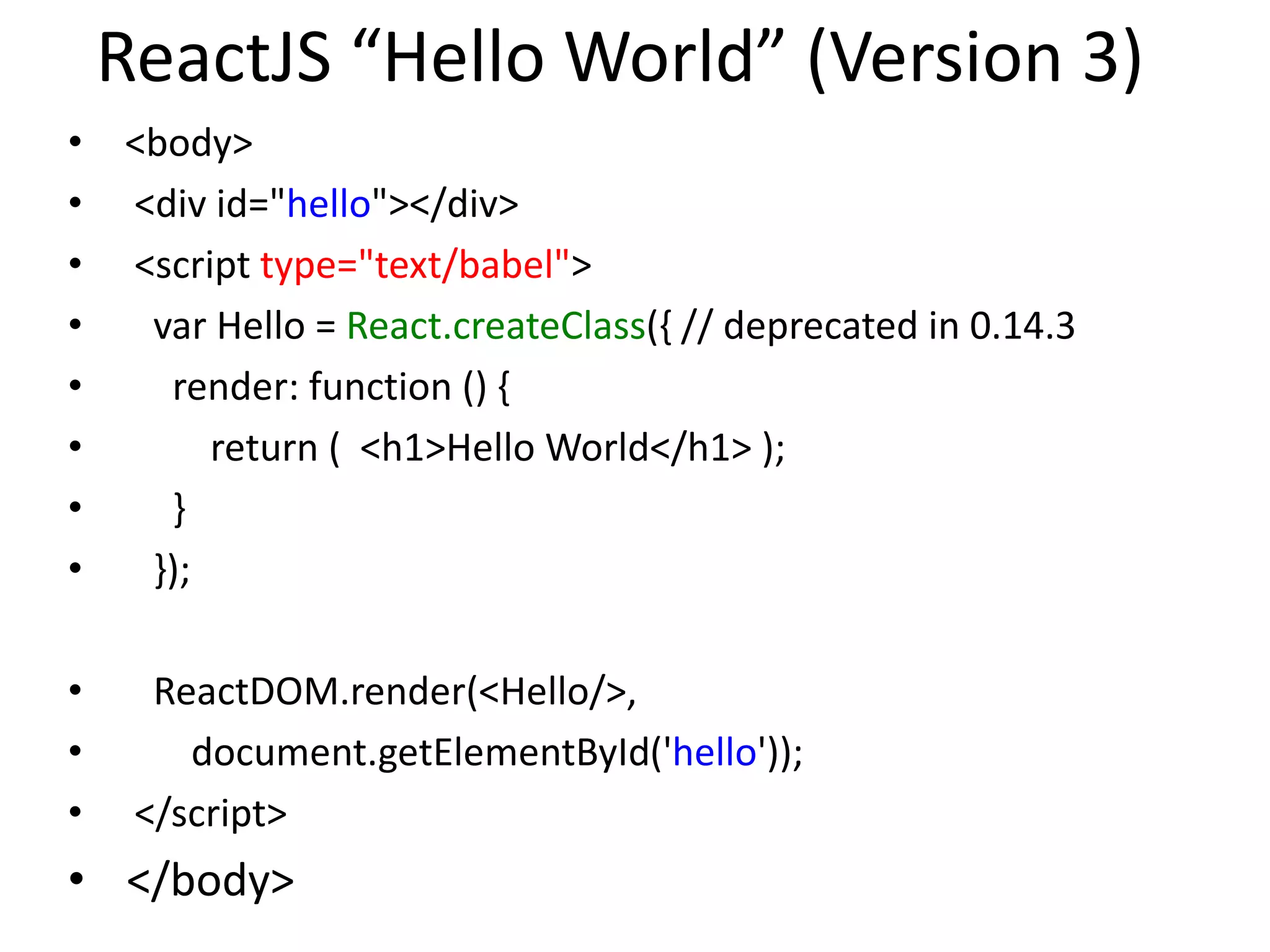Click the 'return ( <h1>Hello World</h1> );' line
Viewport: 1270px width, 952px height.
pos(498,447)
